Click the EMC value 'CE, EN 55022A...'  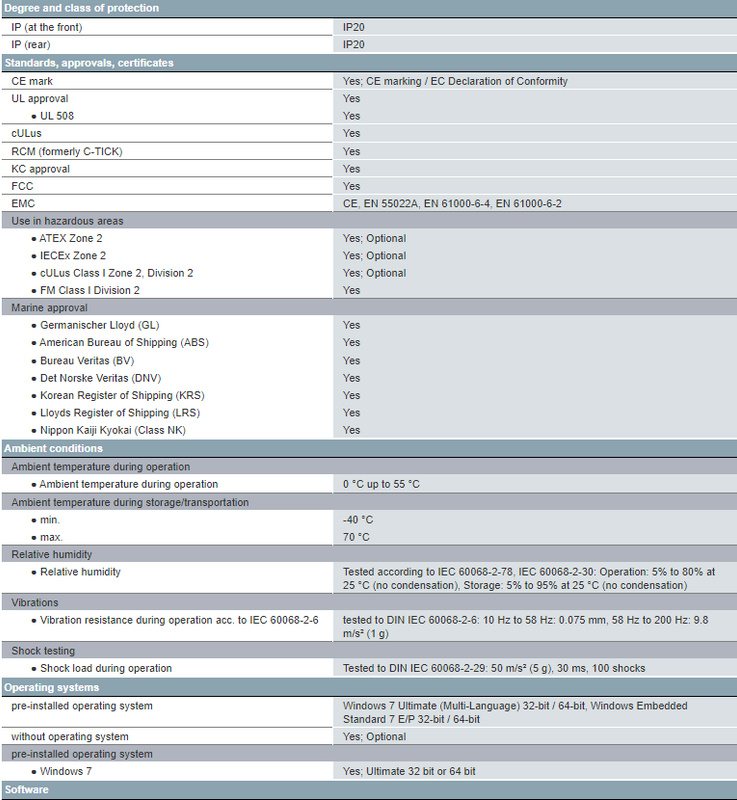452,204
